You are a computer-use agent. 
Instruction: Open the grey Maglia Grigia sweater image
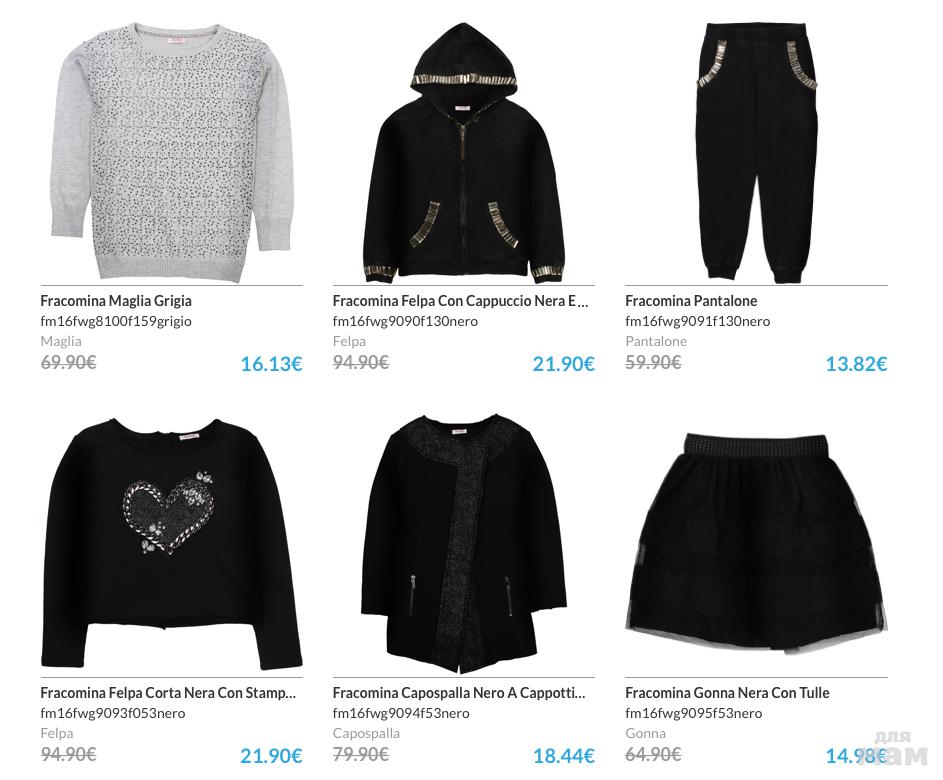(171, 153)
